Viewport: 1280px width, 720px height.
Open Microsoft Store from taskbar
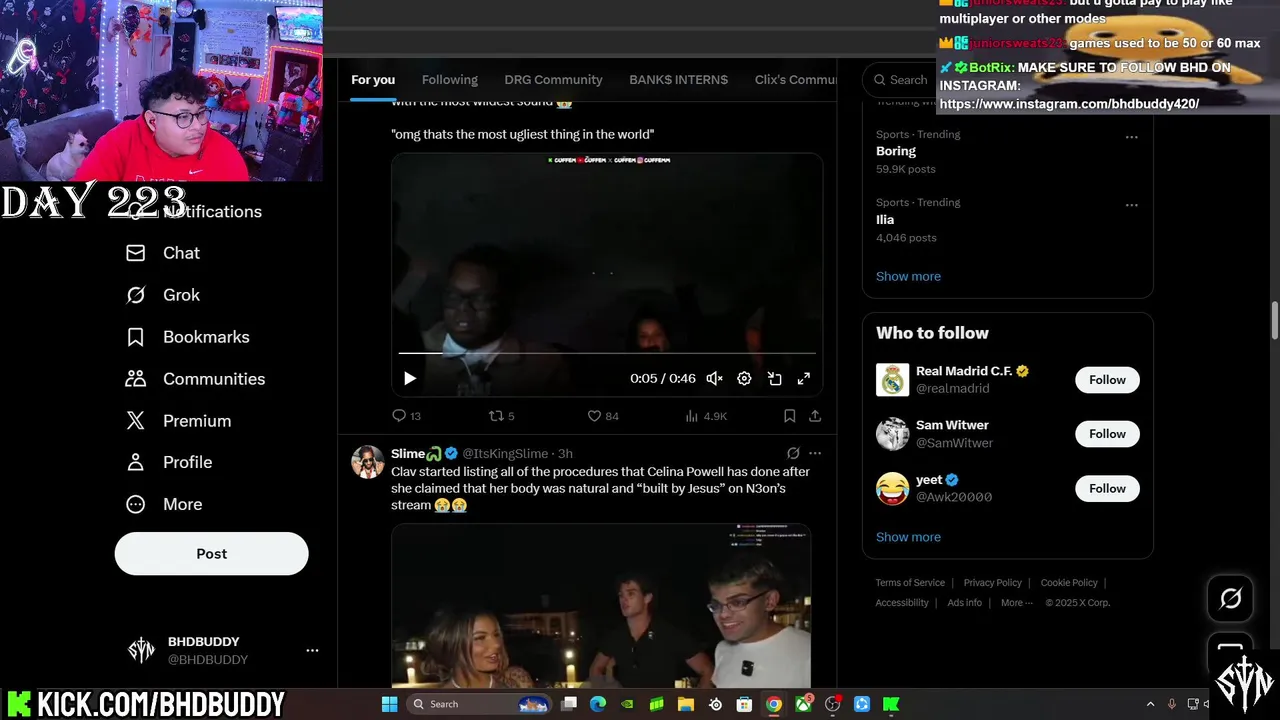(744, 704)
